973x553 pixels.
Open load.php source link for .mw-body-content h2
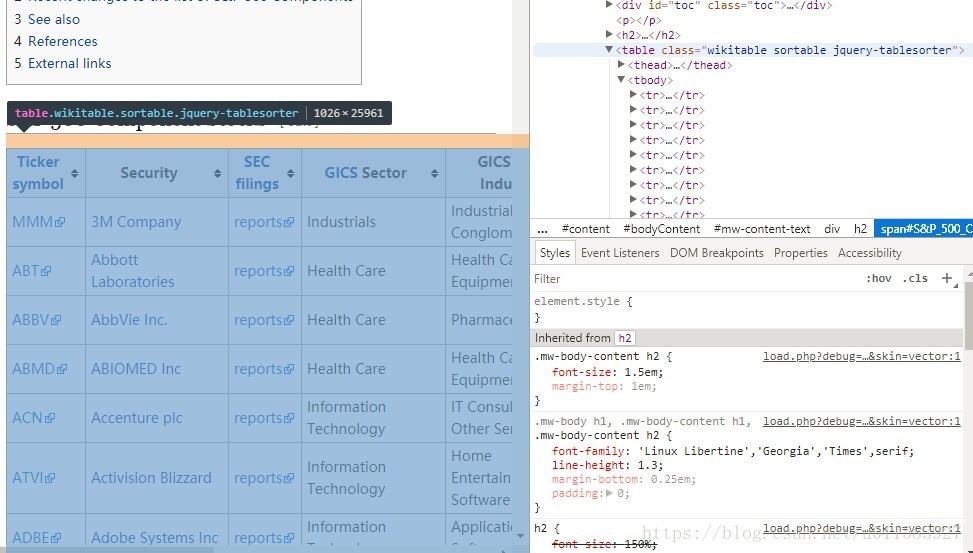coord(861,356)
